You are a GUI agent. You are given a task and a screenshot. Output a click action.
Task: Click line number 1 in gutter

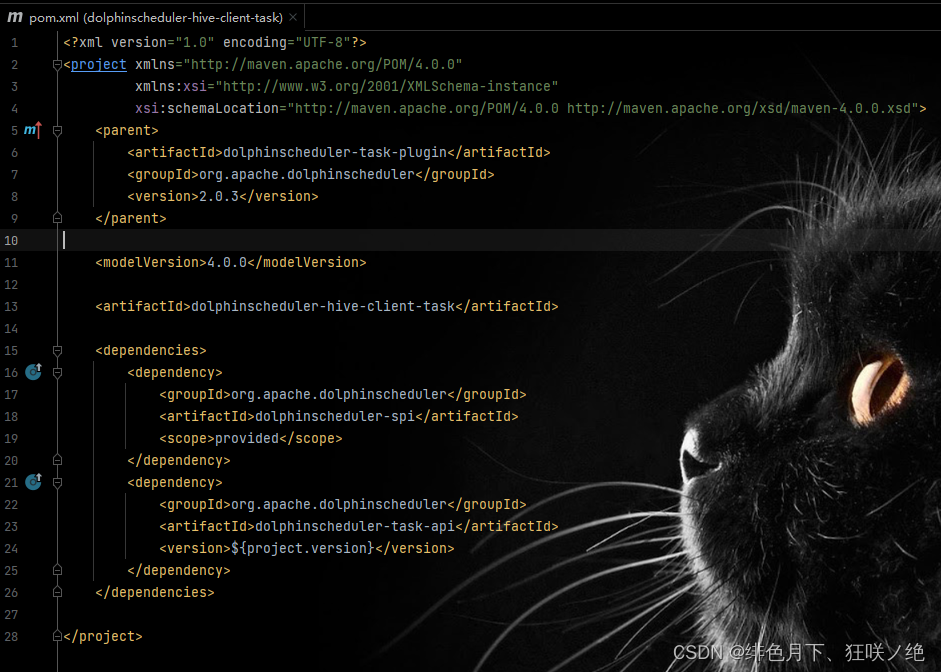pos(14,43)
